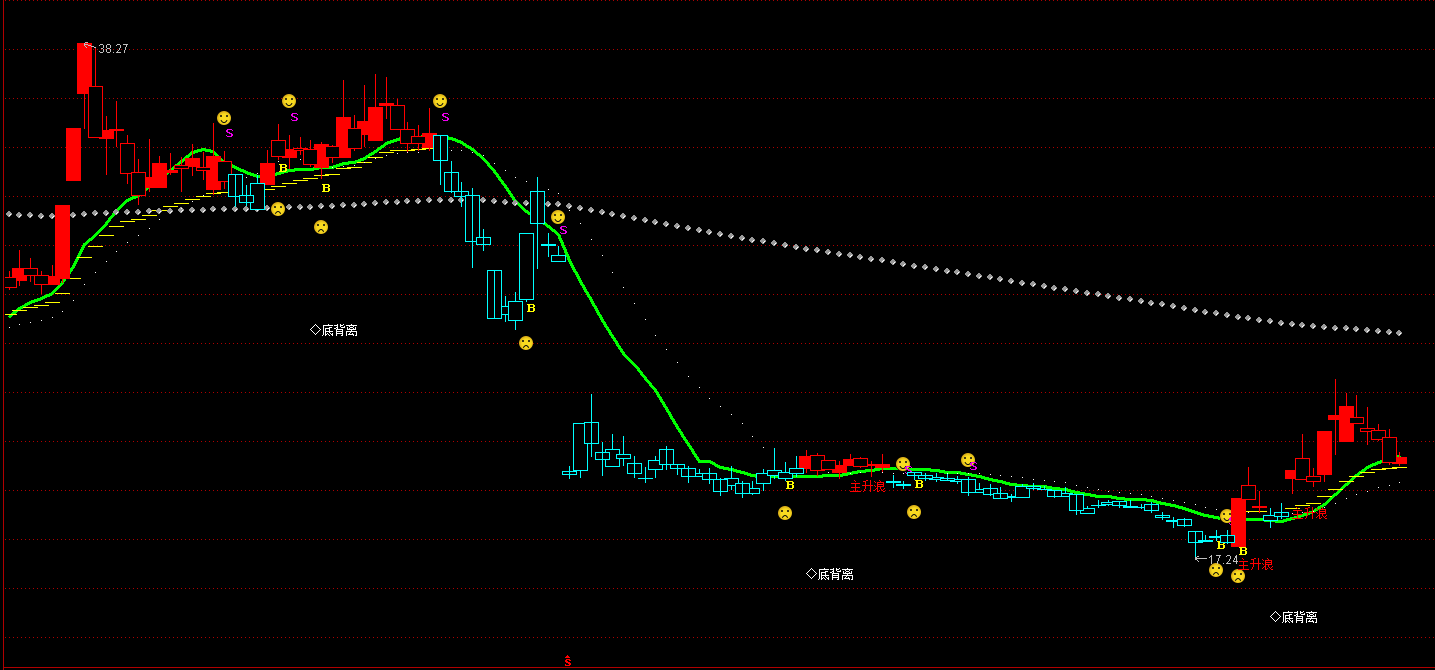Click the third smiley face before the crash

coord(440,101)
